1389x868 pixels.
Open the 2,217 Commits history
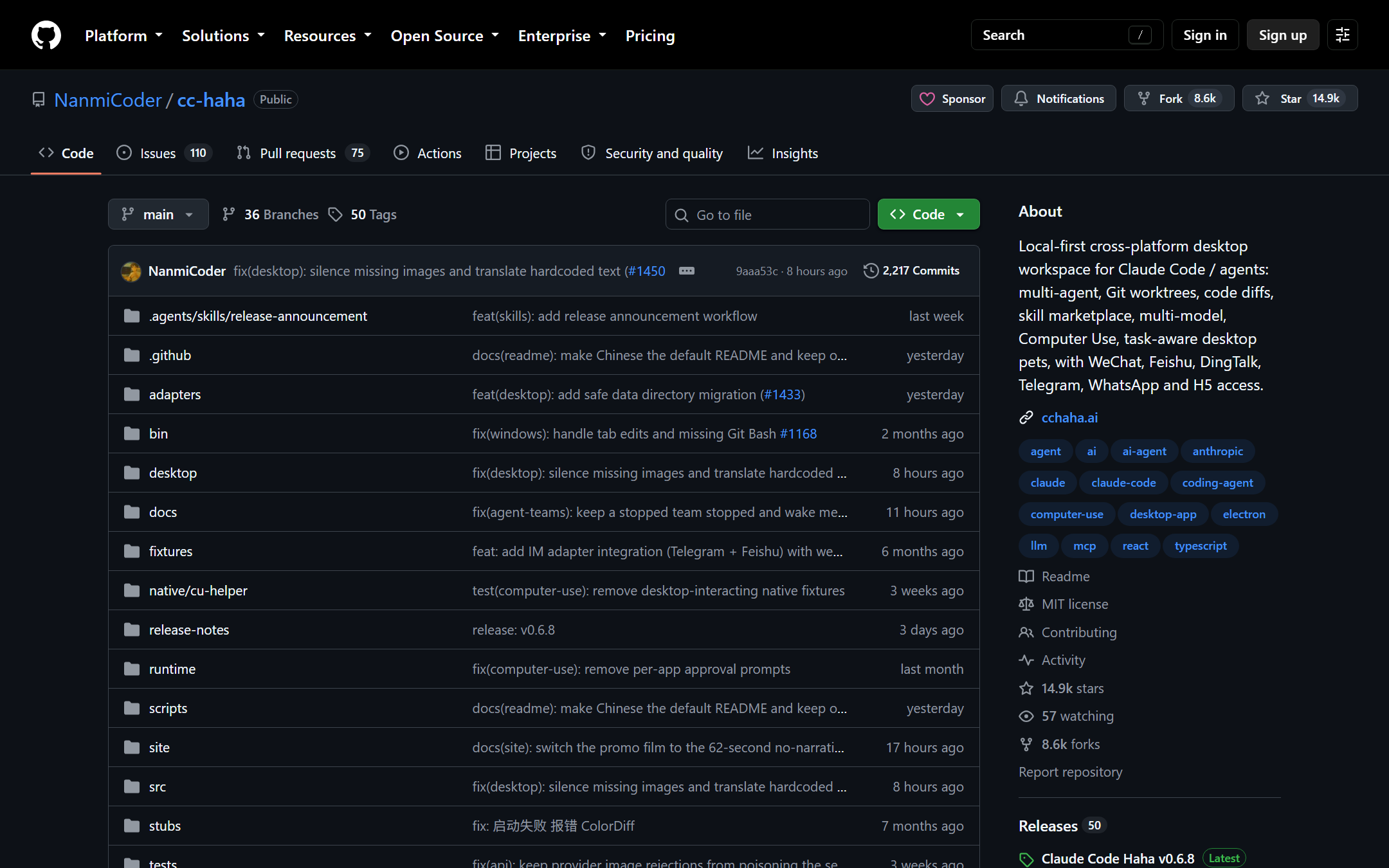coord(911,271)
